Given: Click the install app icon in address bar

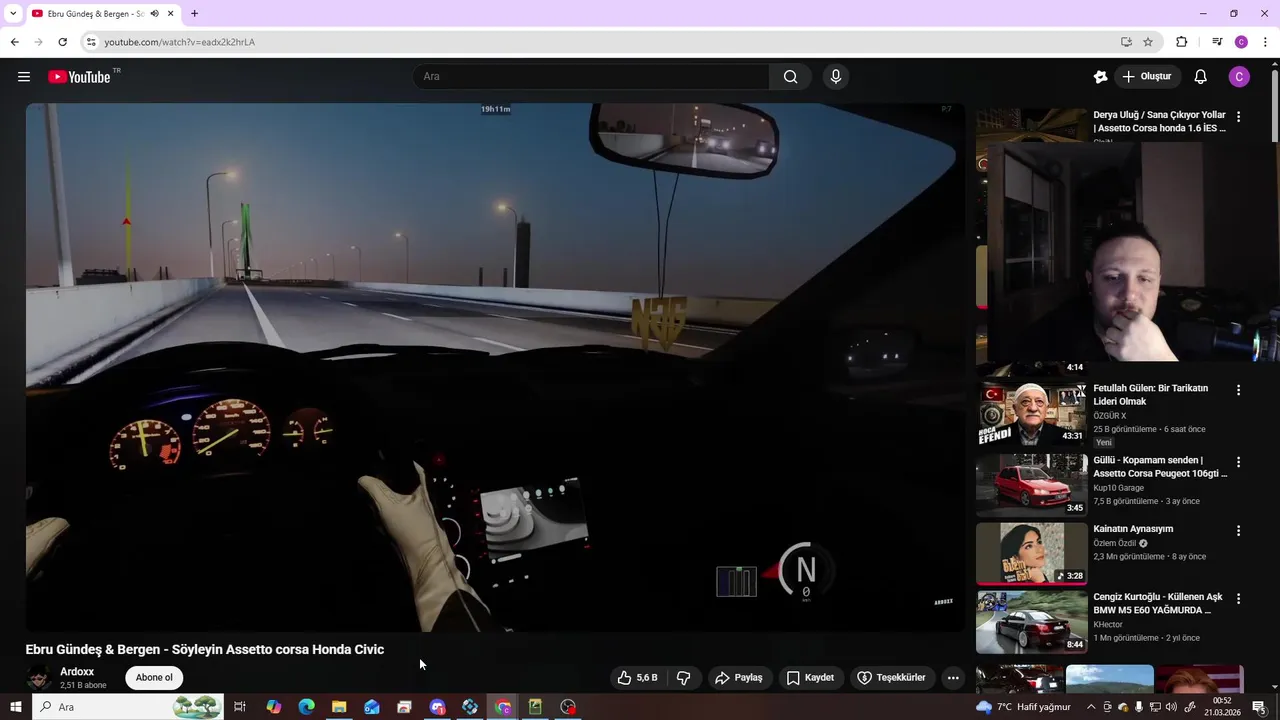Looking at the screenshot, I should tap(1126, 42).
